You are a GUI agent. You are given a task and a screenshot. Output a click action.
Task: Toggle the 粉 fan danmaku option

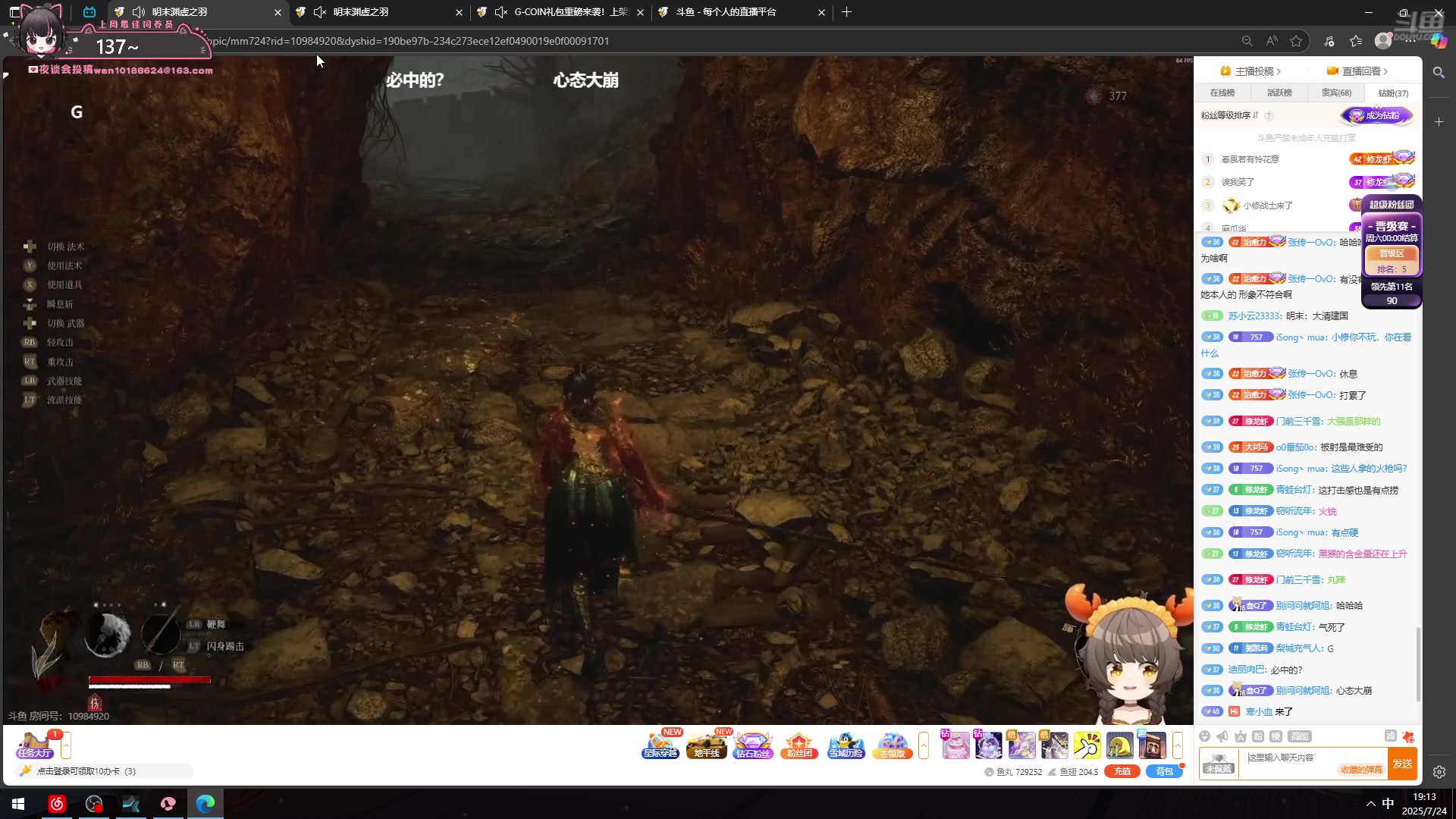[1258, 736]
